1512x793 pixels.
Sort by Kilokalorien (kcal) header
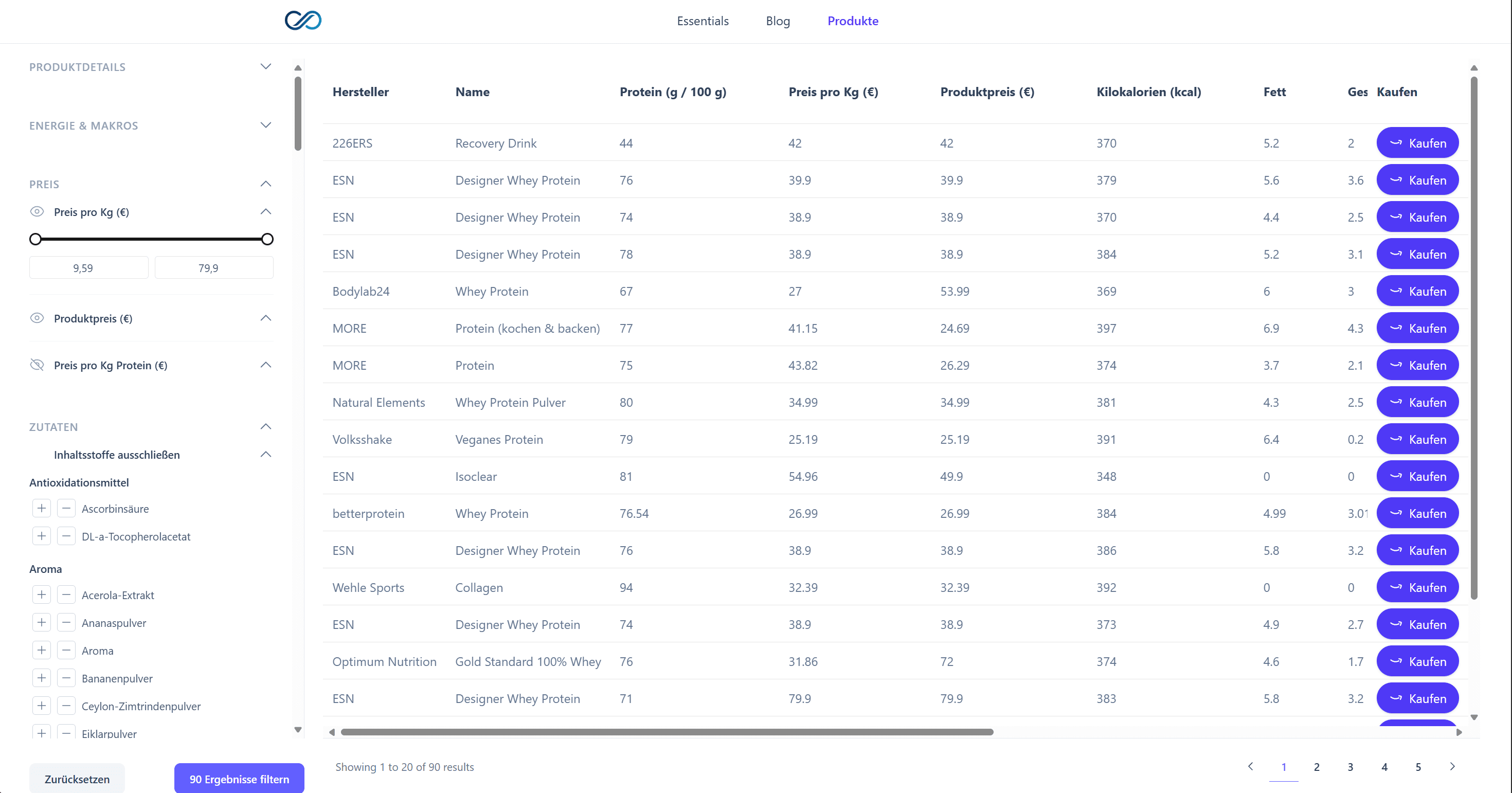1149,92
